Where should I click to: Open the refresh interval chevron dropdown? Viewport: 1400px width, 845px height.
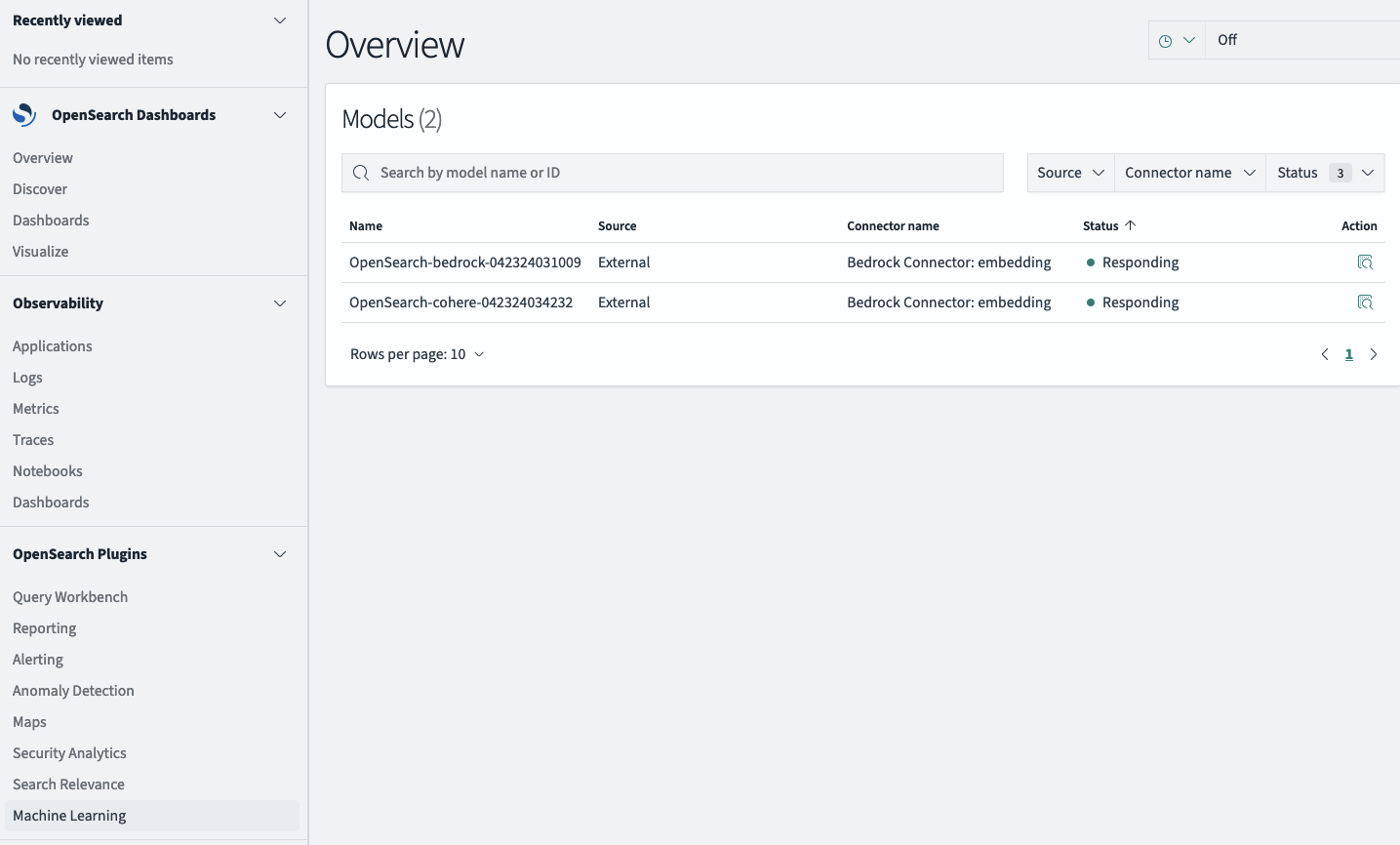tap(1189, 40)
